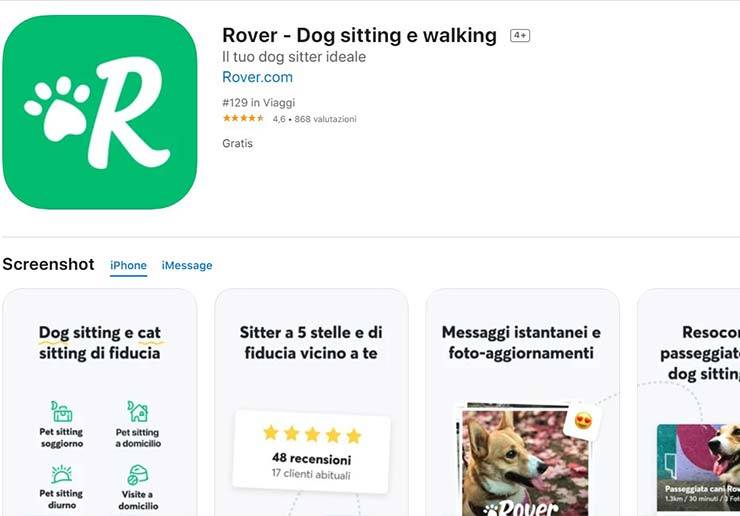Click the 48 recensioni review card
740x516 pixels.
point(311,452)
